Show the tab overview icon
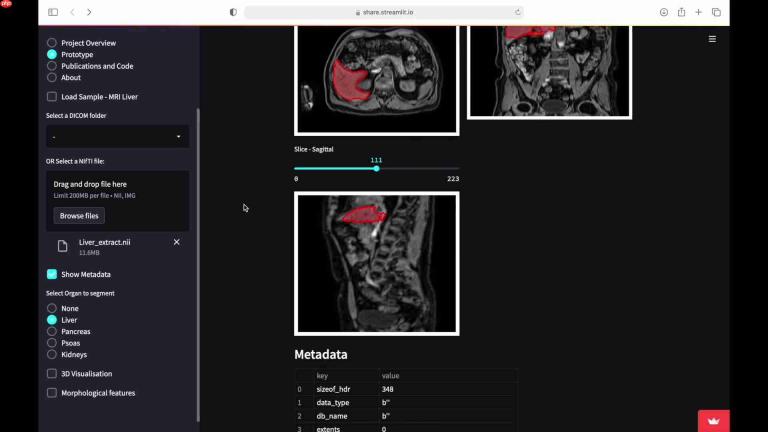The image size is (768, 432). coord(716,12)
